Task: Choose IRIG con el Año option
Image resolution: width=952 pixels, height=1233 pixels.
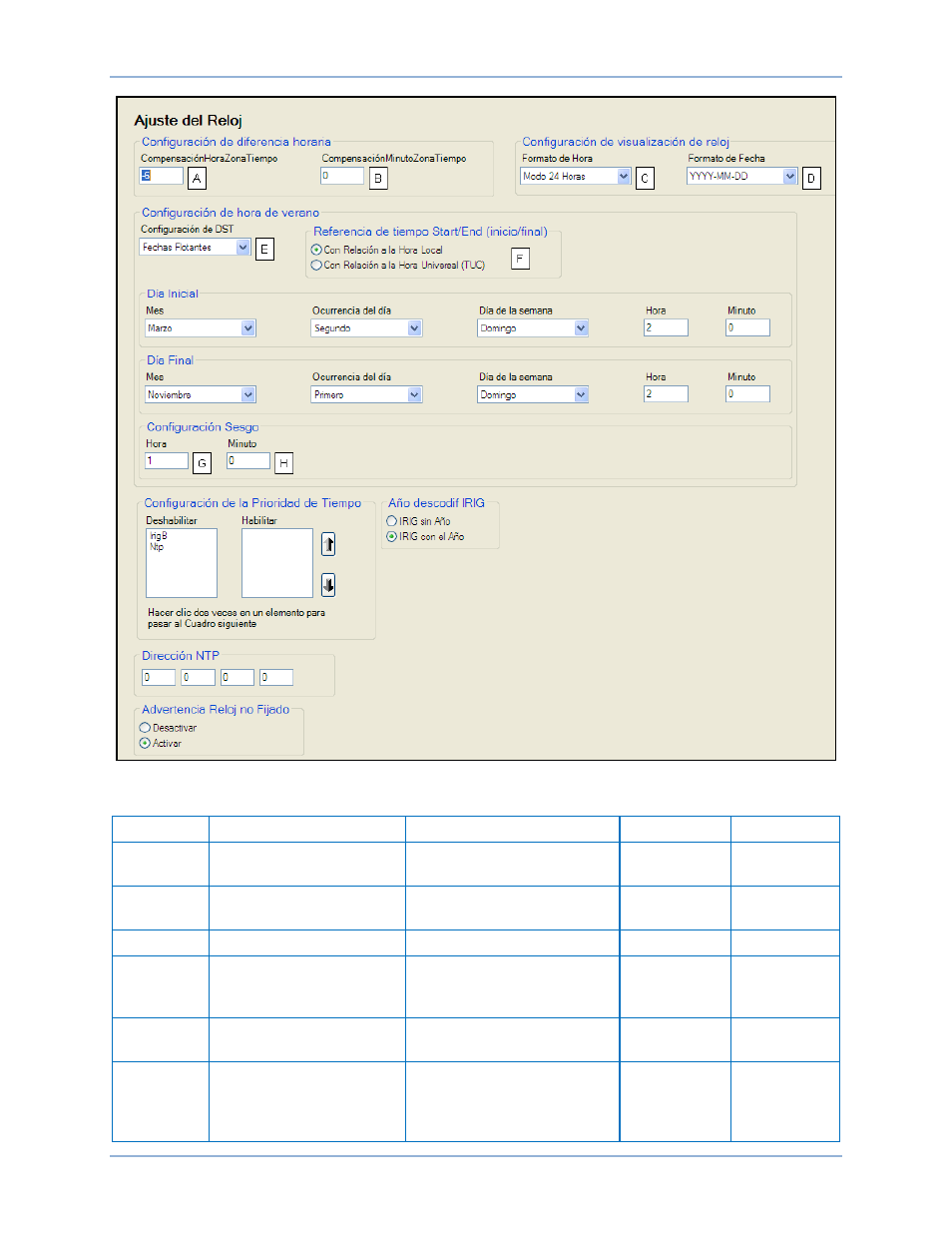Action: (425, 536)
